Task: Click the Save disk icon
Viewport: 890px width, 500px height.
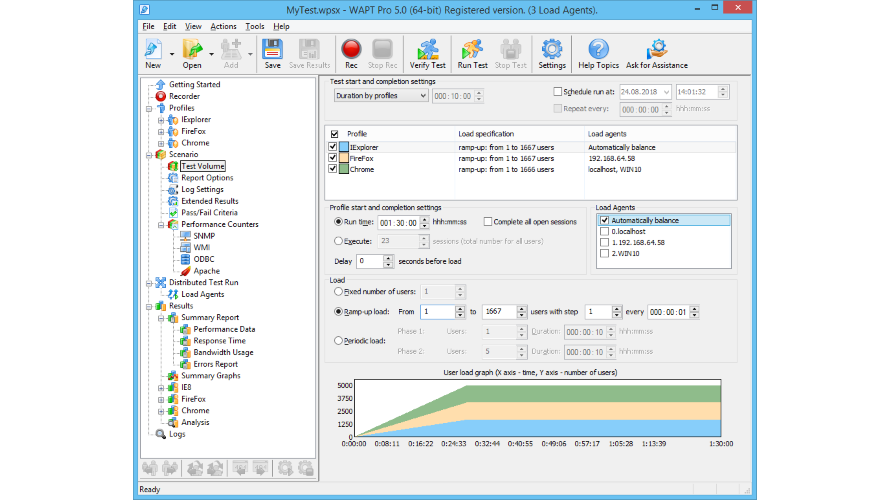Action: 272,50
